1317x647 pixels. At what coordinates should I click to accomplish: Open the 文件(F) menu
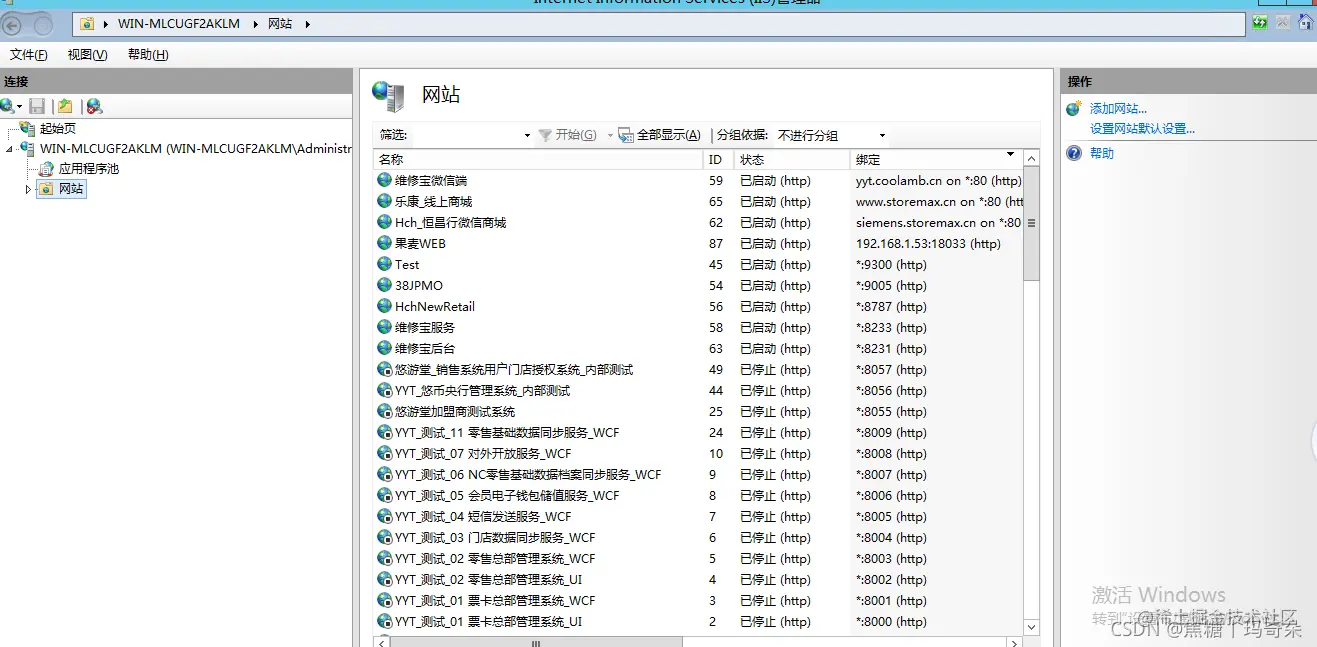click(29, 55)
